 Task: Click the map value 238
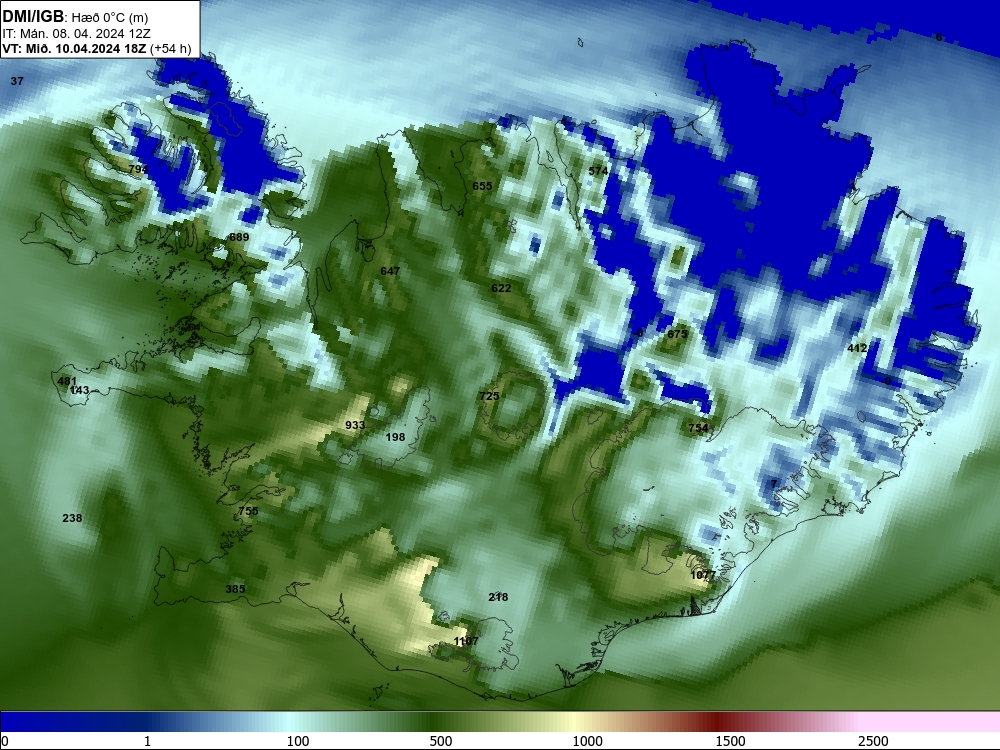[72, 518]
